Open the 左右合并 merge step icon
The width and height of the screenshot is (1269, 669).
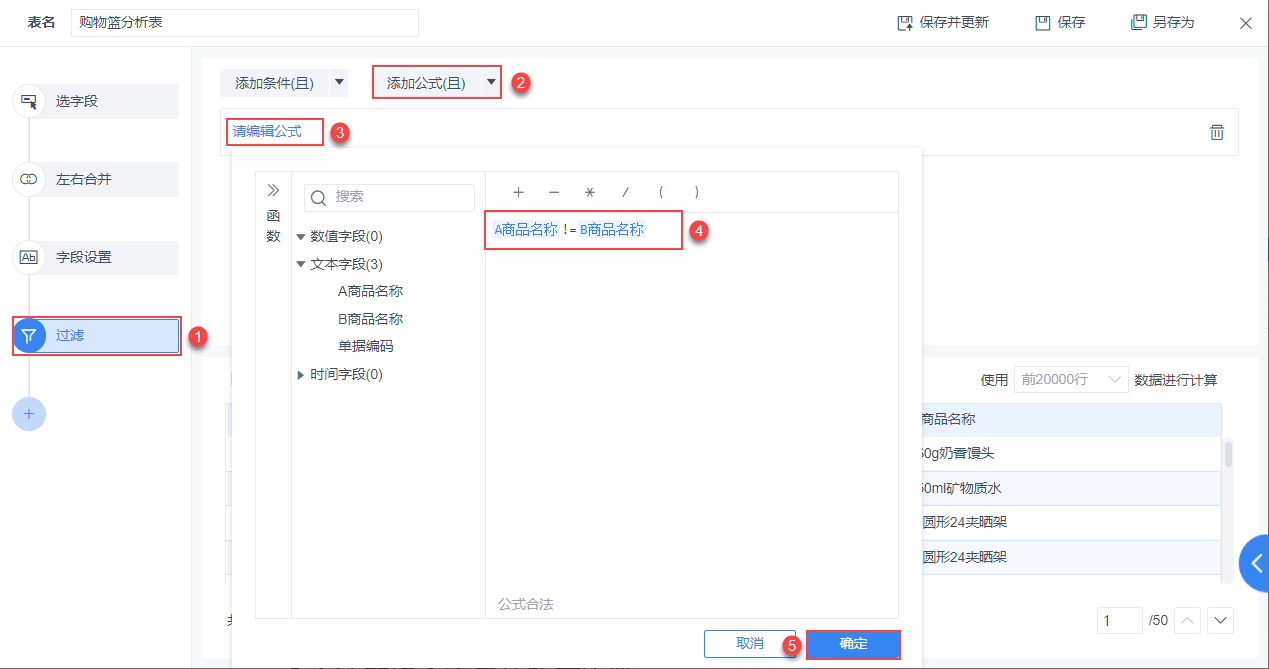click(x=29, y=179)
